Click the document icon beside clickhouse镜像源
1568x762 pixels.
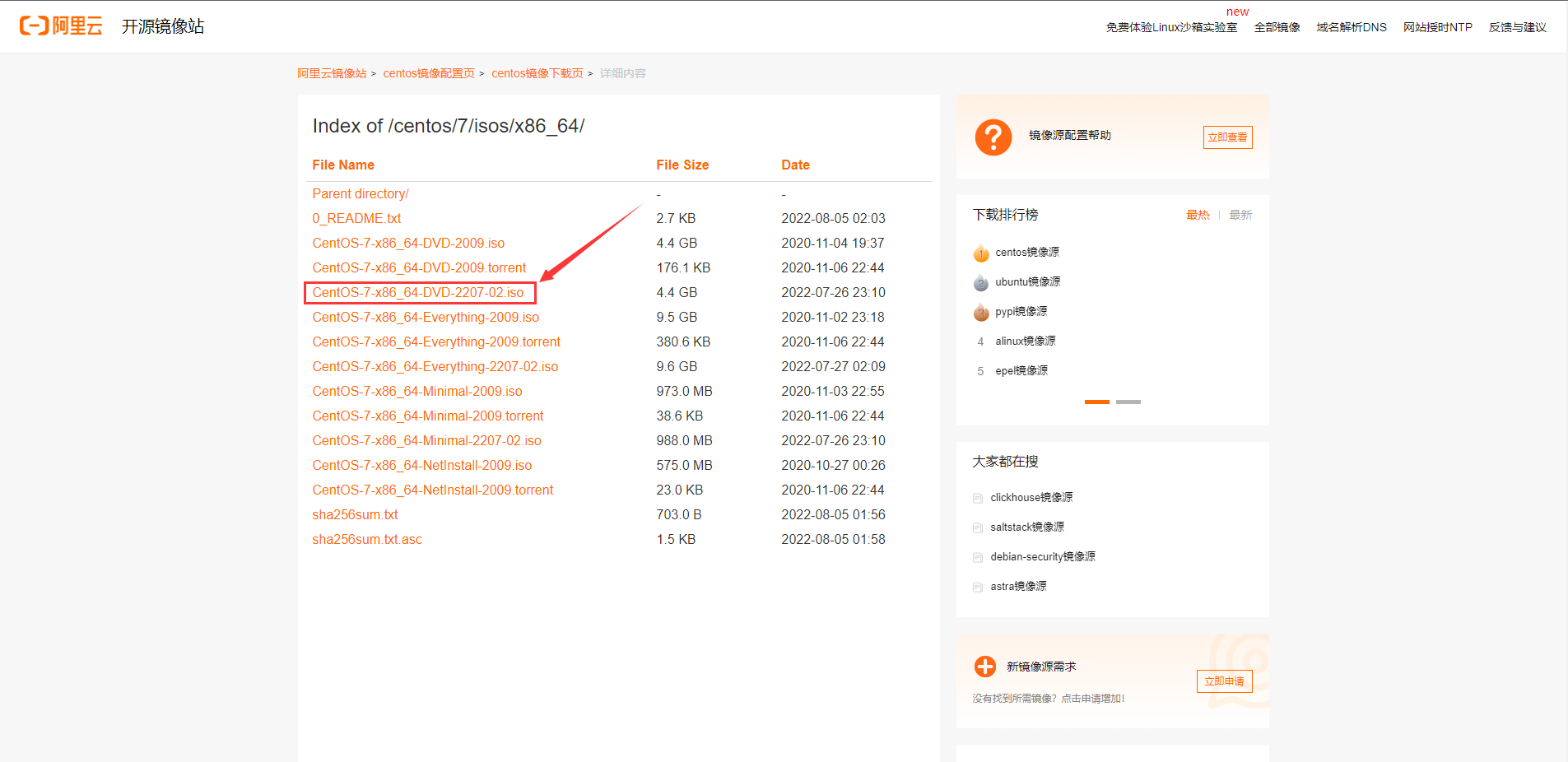point(978,498)
